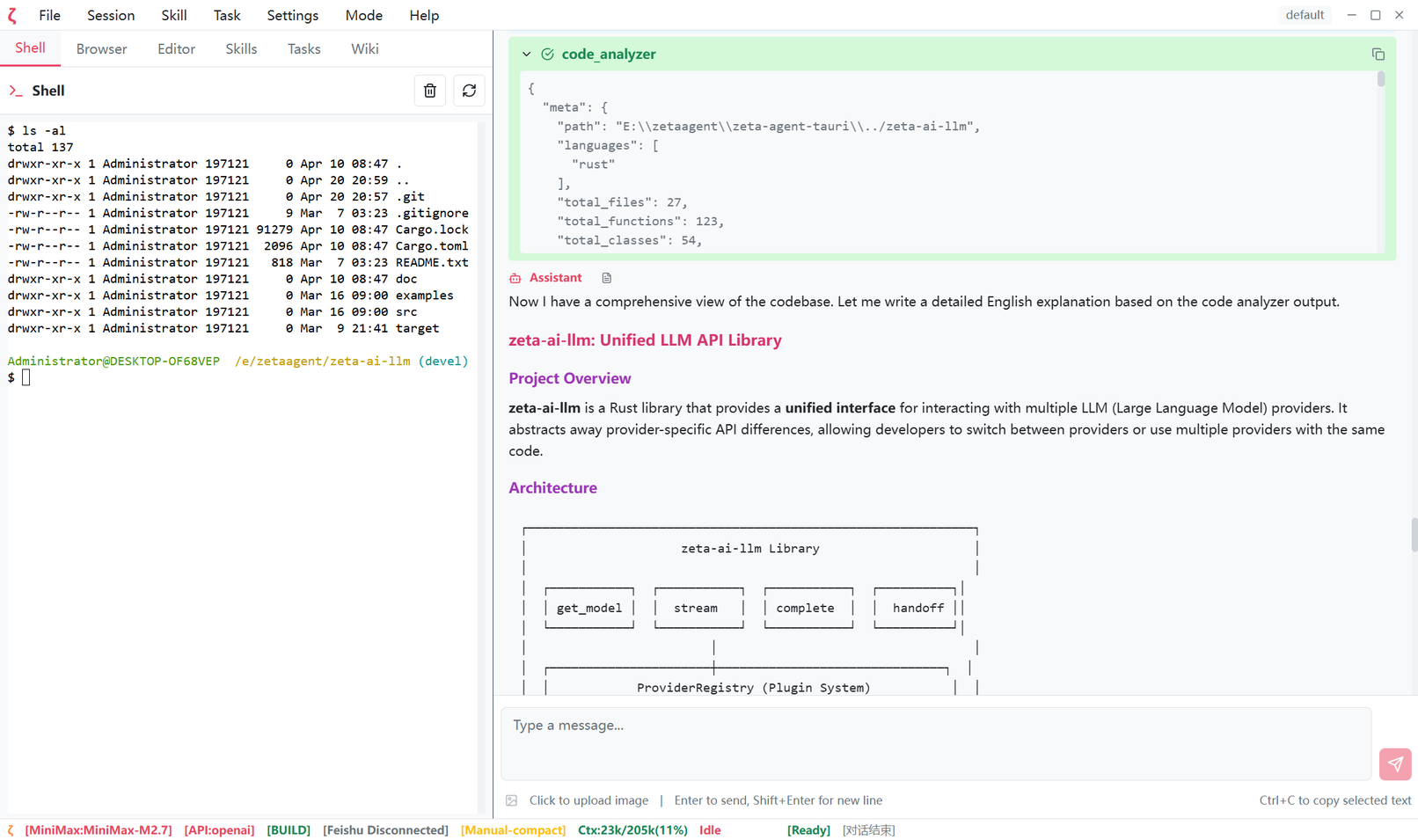
Task: Click the image upload icon in the message bar
Action: (511, 800)
